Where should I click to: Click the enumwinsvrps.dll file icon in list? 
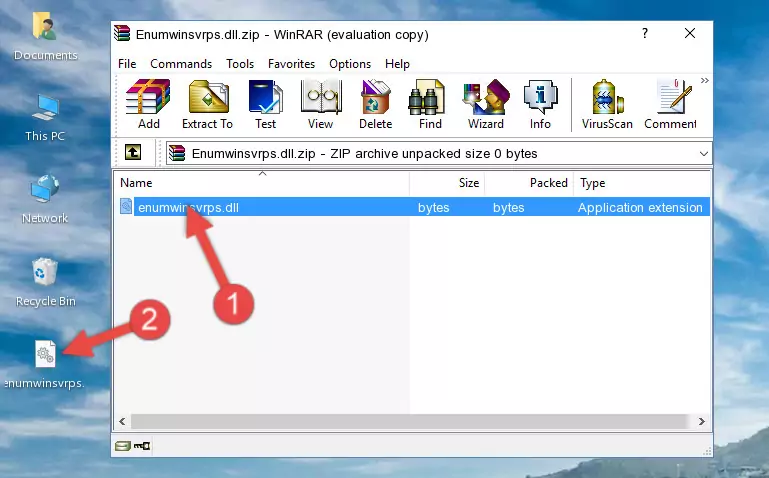126,207
